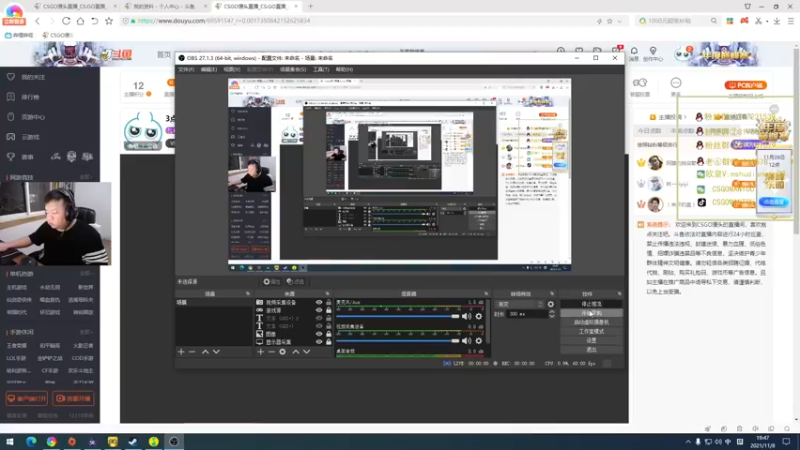Adjust 视频采集设备 volume slider

[x=397, y=340]
